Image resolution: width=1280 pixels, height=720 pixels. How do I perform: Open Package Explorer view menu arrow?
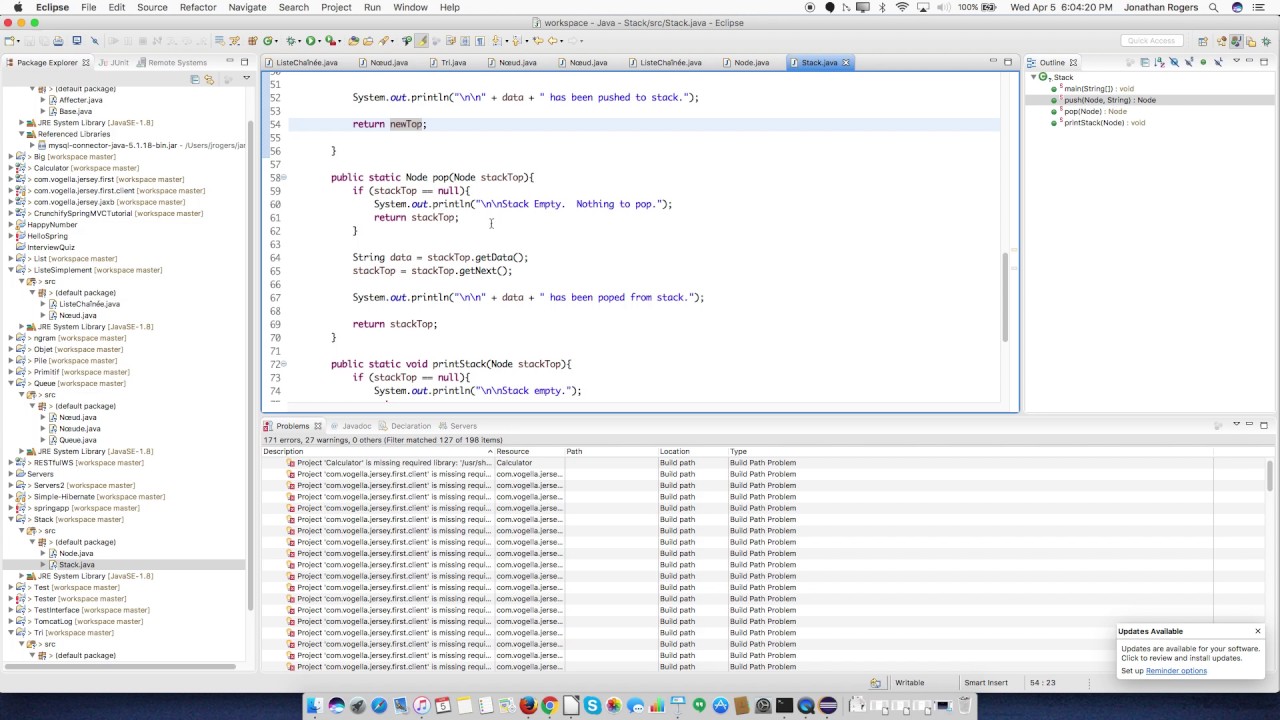click(246, 78)
